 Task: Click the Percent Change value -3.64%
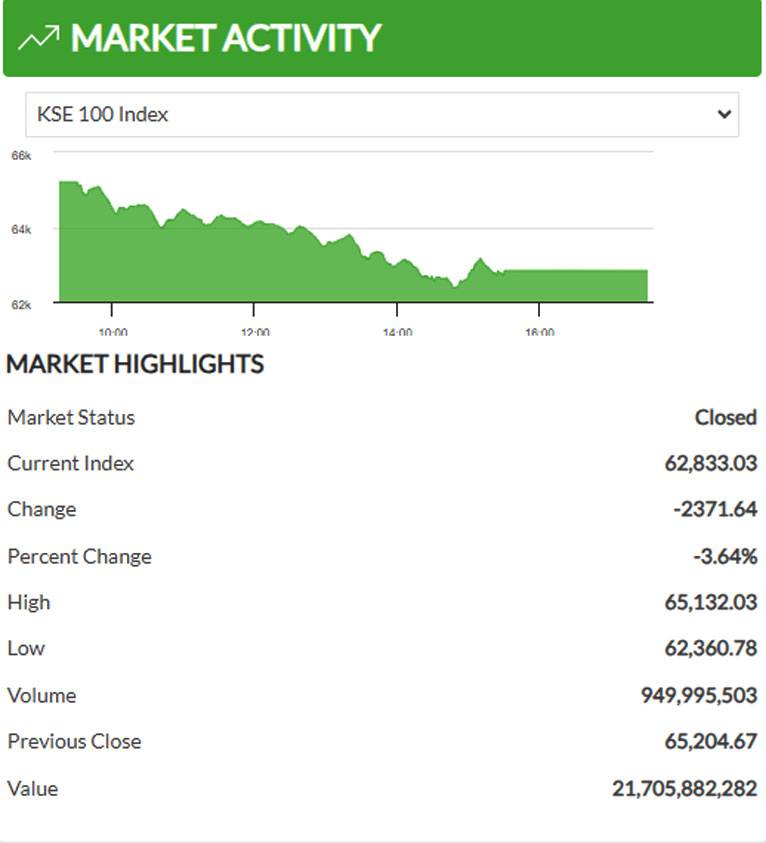[x=725, y=556]
